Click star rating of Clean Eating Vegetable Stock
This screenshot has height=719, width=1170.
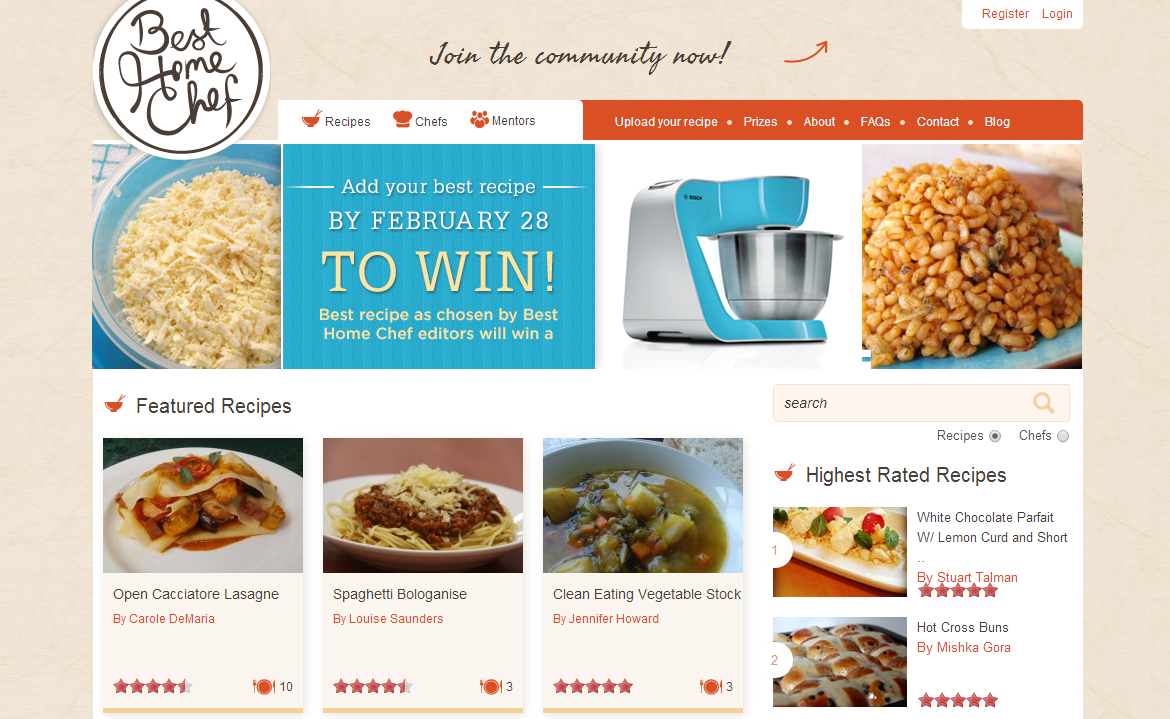point(592,686)
